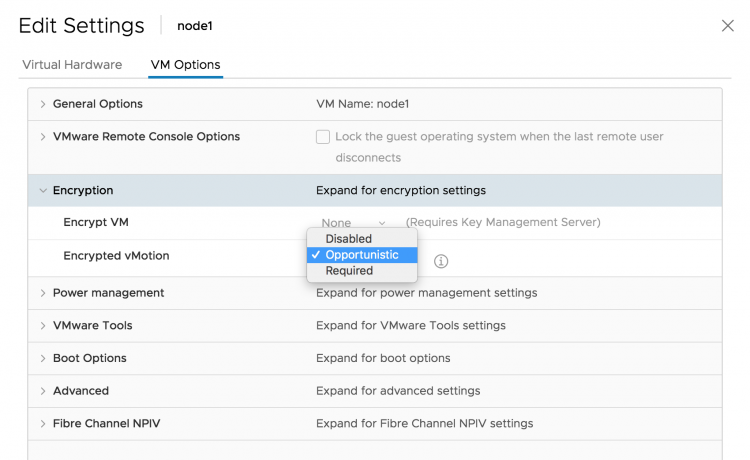Select the Opportunistic option

(361, 255)
